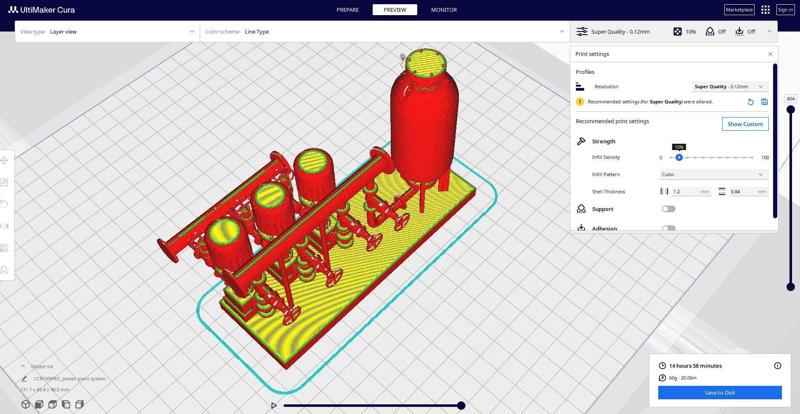Viewport: 800px width, 414px height.
Task: Click the material usage spool icon
Action: 662,378
